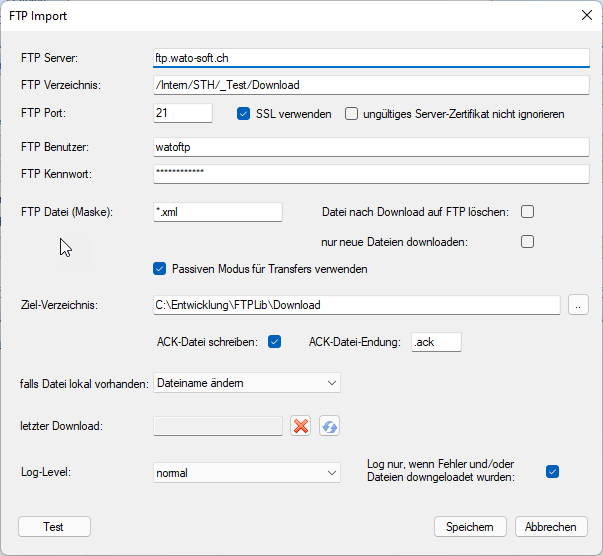Toggle Passiven Modus für Transfers verwenden
Screen dimensions: 603x556
tap(159, 269)
